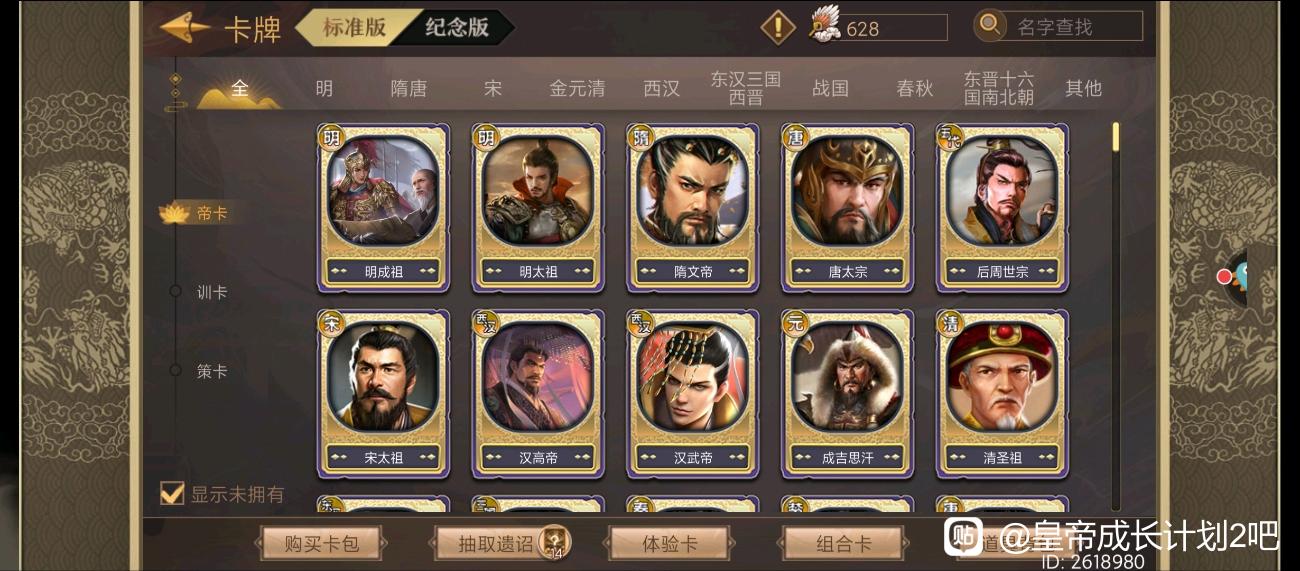Toggle the 显示未拥有 checkbox
1300x571 pixels.
pos(172,493)
